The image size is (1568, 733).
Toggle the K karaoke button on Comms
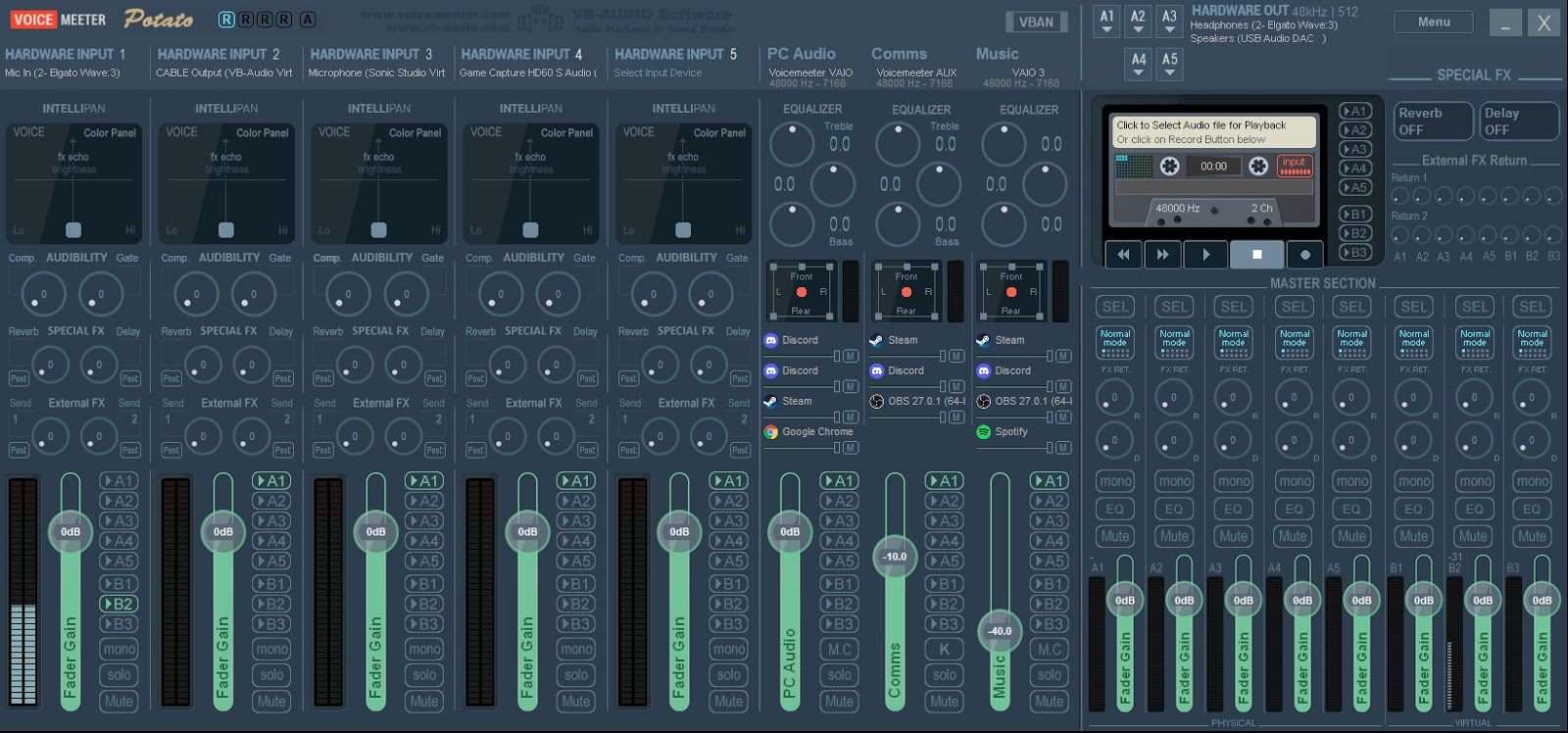(944, 649)
